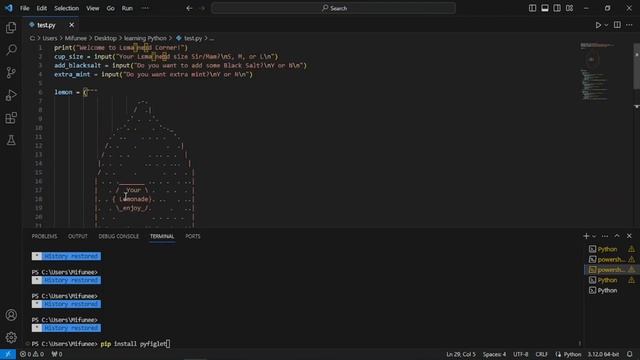
Task: Open the File menu
Action: [24, 8]
